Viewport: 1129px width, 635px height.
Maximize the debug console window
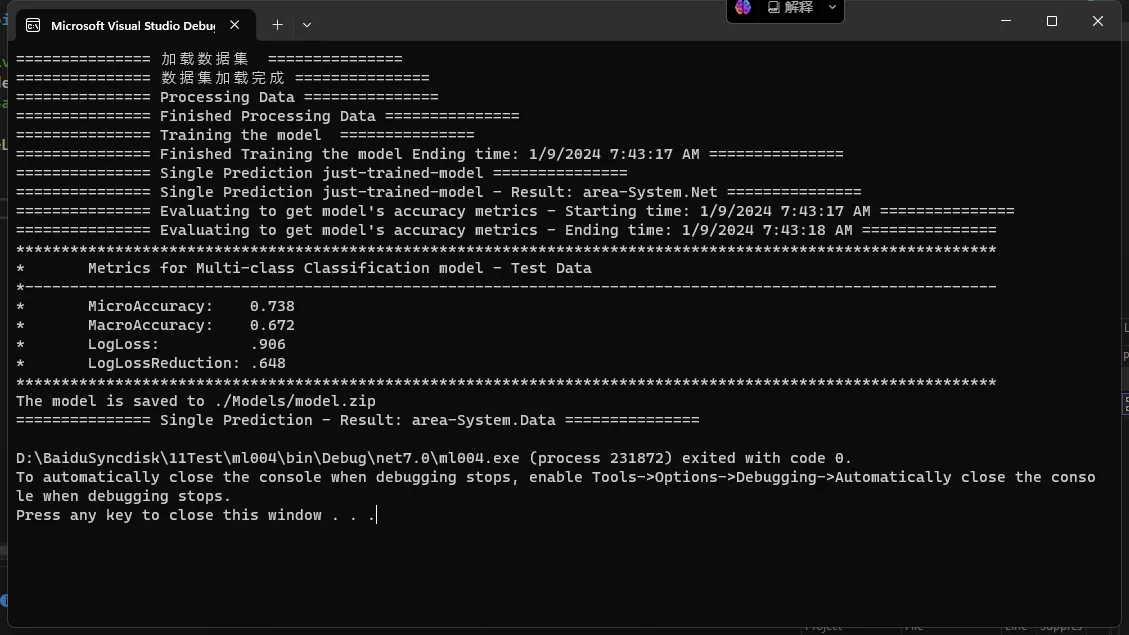point(1052,21)
